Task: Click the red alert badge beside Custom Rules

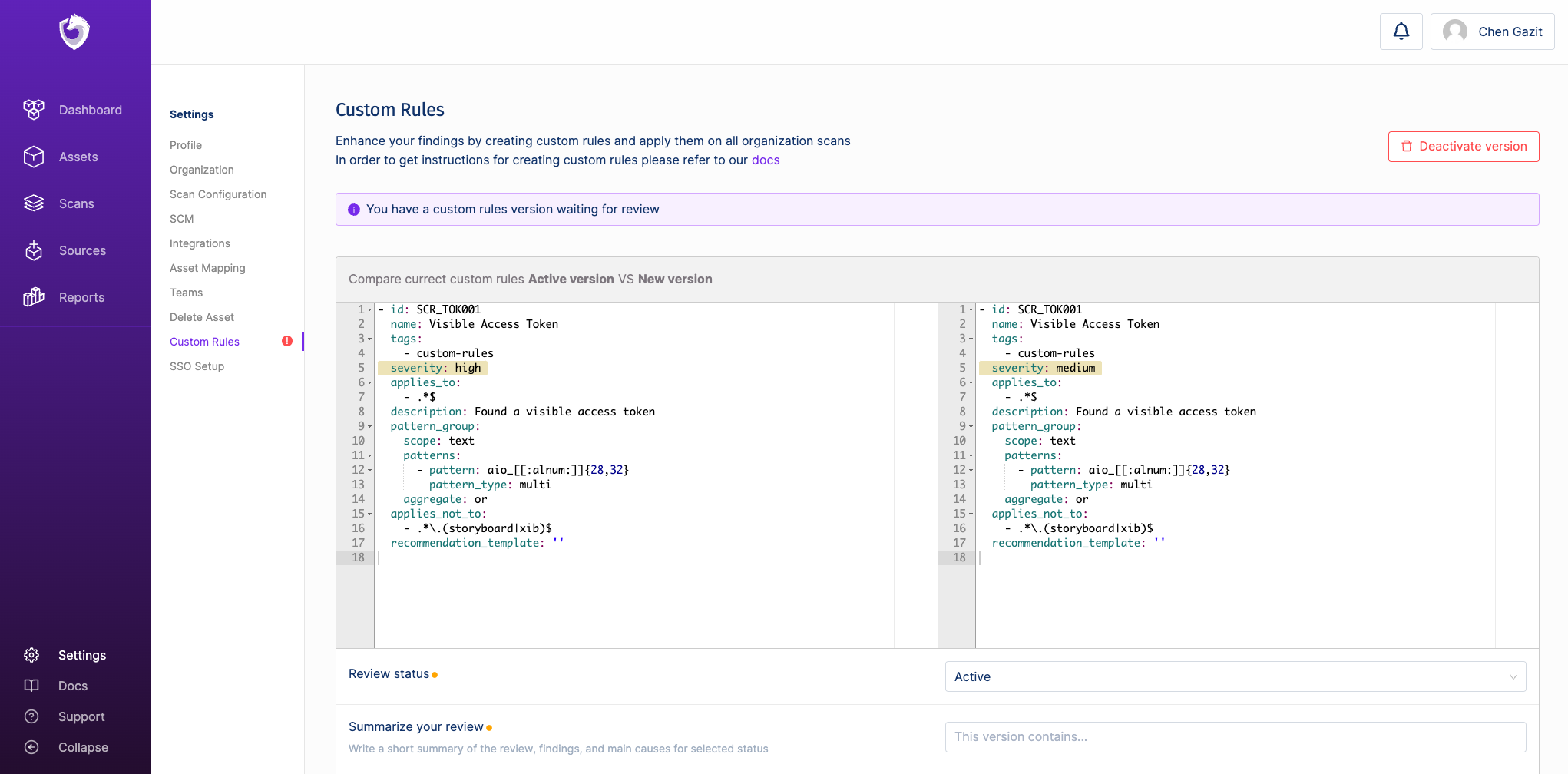Action: (x=287, y=341)
